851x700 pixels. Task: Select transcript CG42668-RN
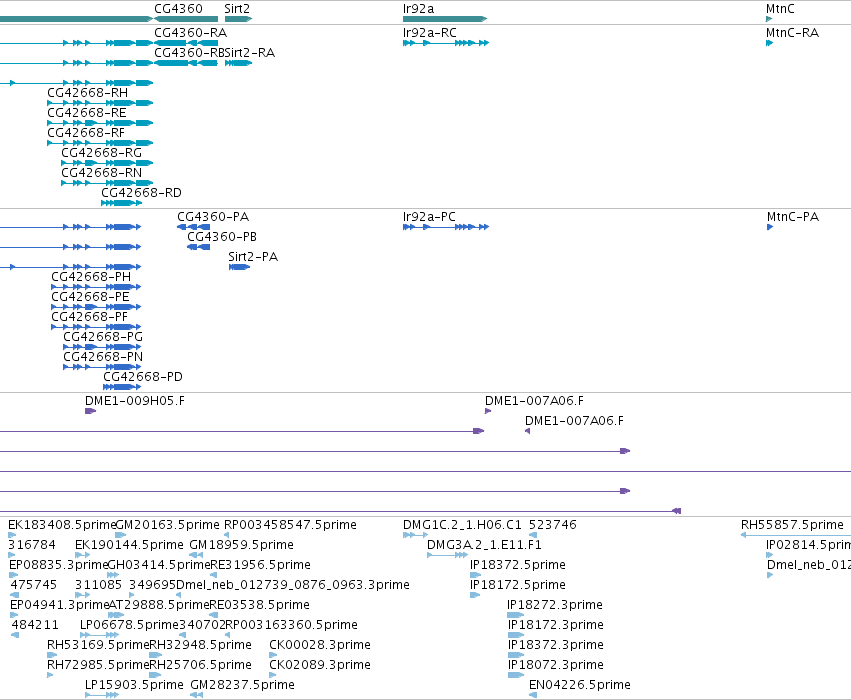(101, 173)
